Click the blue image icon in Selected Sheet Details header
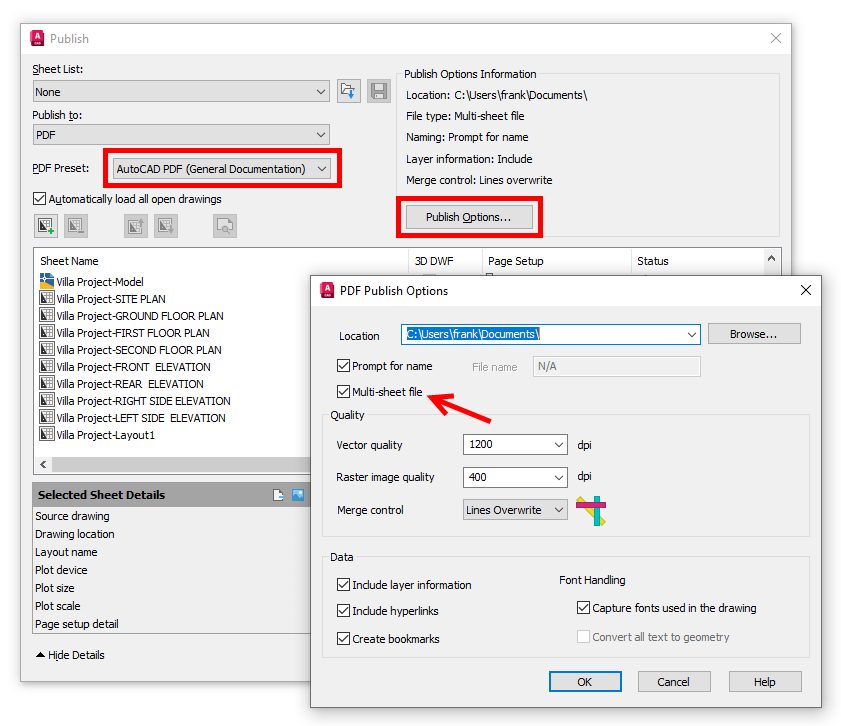This screenshot has height=726, width=841. [x=298, y=495]
